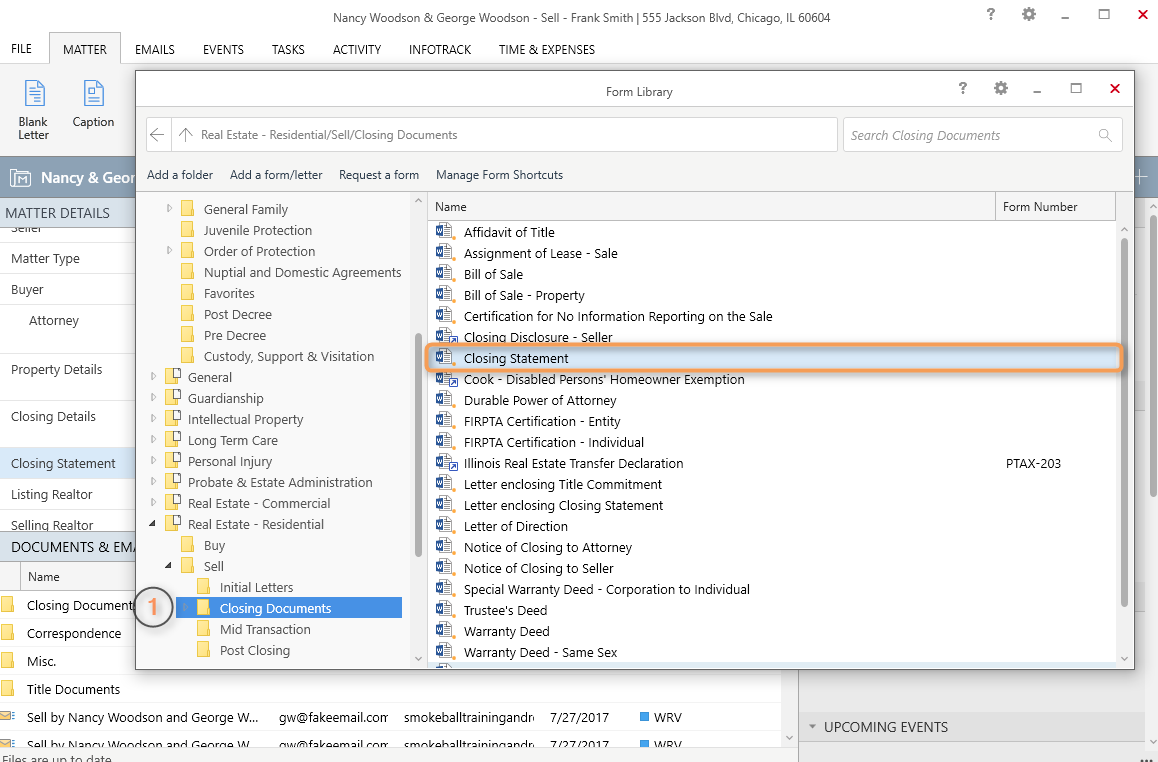The image size is (1158, 762).
Task: Click the Blank Letter icon
Action: coord(34,95)
